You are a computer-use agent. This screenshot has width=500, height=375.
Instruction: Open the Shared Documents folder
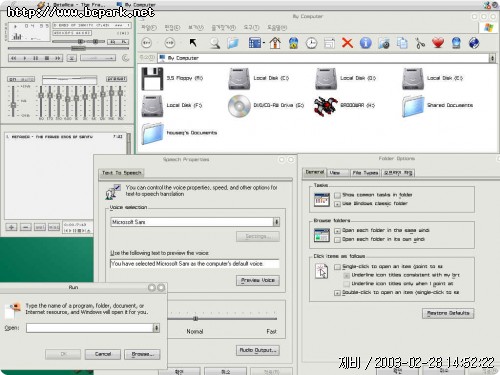413,106
